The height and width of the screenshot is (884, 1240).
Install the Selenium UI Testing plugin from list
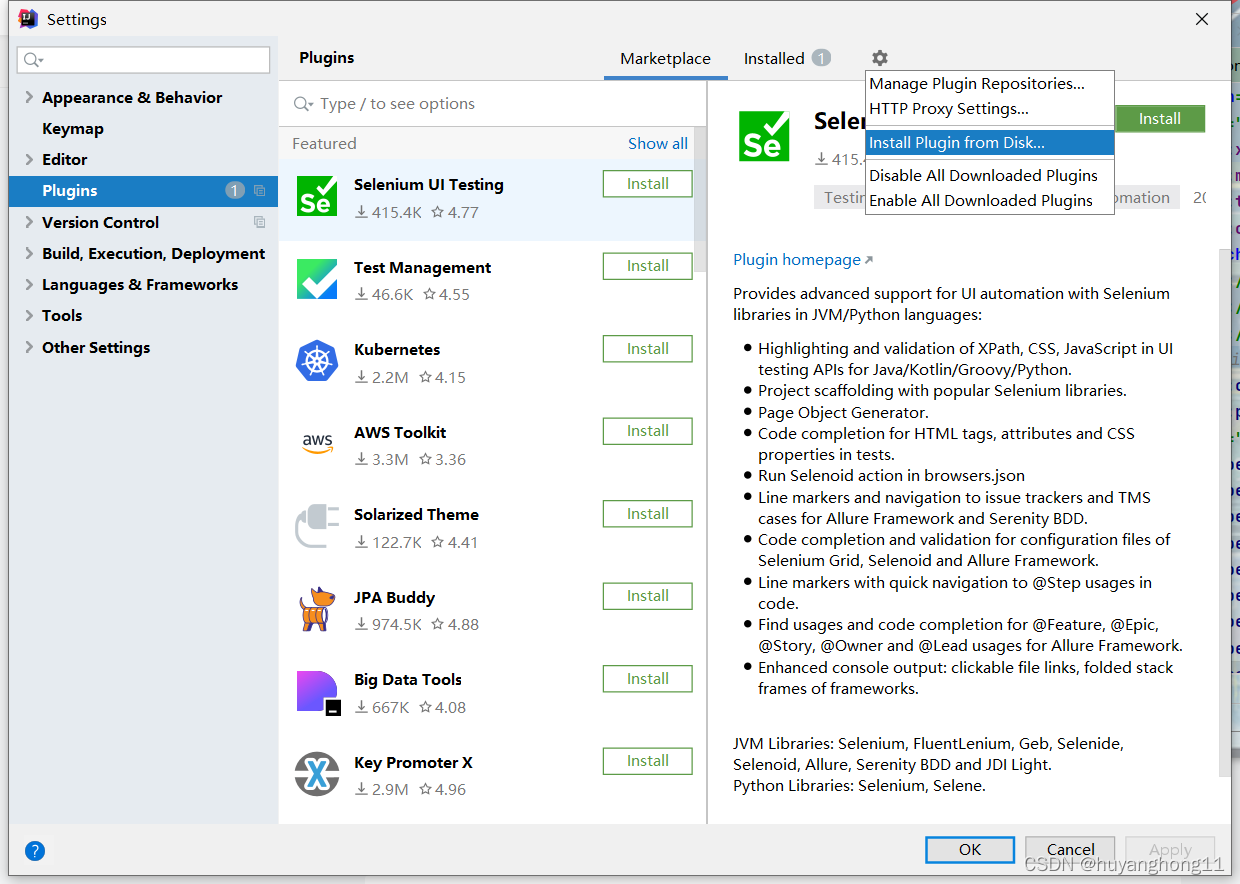[647, 184]
